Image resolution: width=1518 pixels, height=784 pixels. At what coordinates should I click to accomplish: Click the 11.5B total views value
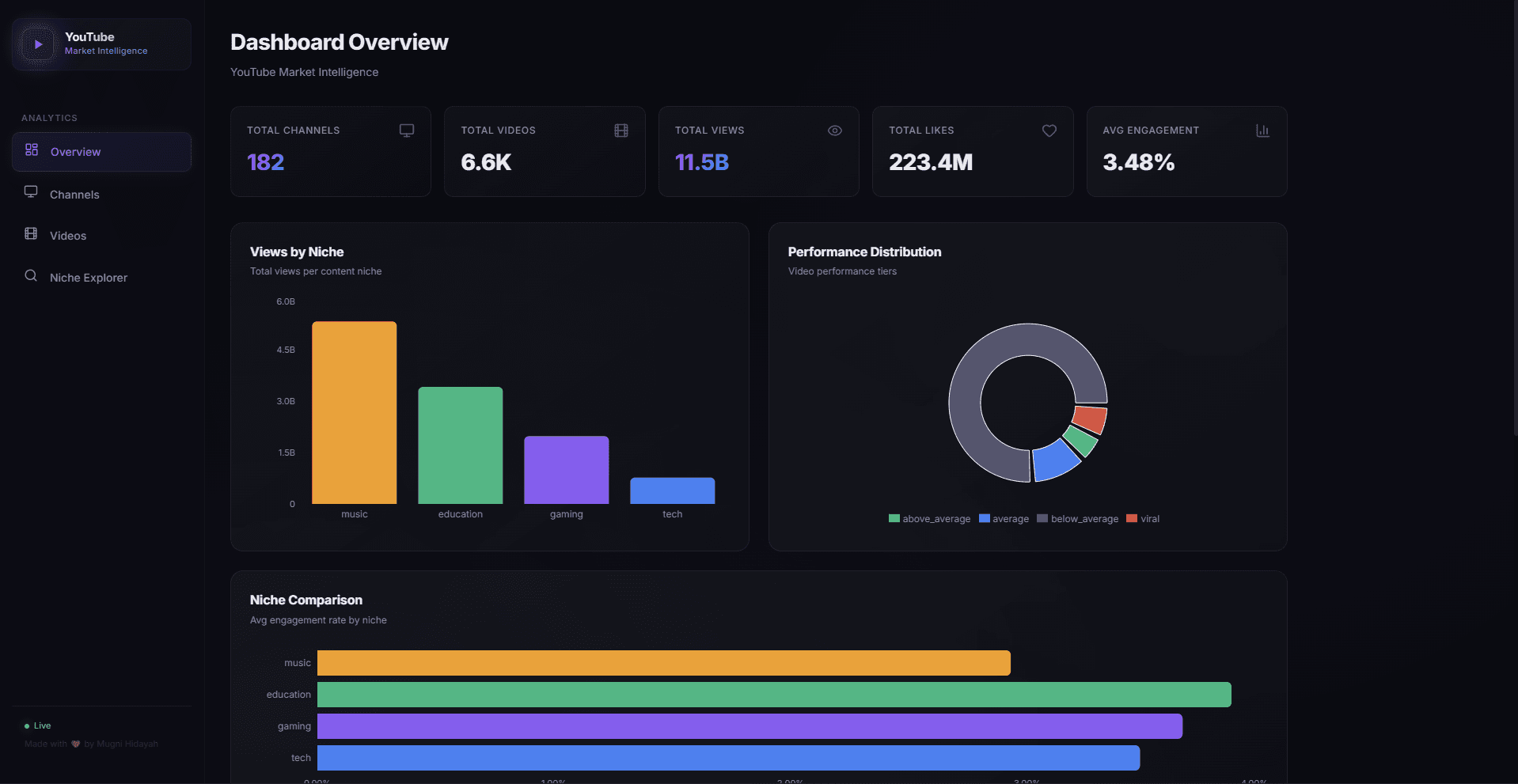(x=702, y=162)
